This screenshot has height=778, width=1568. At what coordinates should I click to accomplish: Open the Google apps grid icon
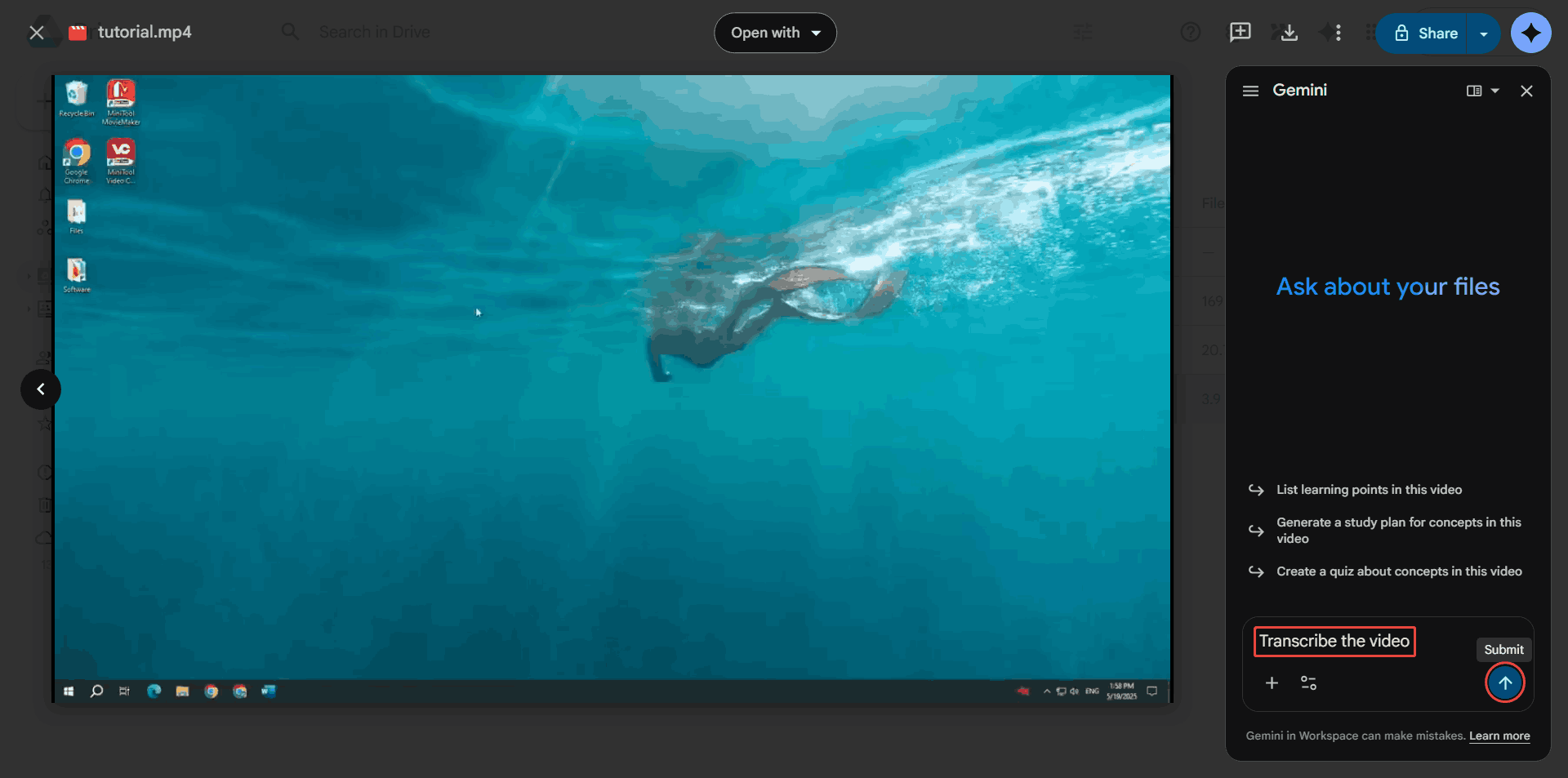click(x=1370, y=33)
